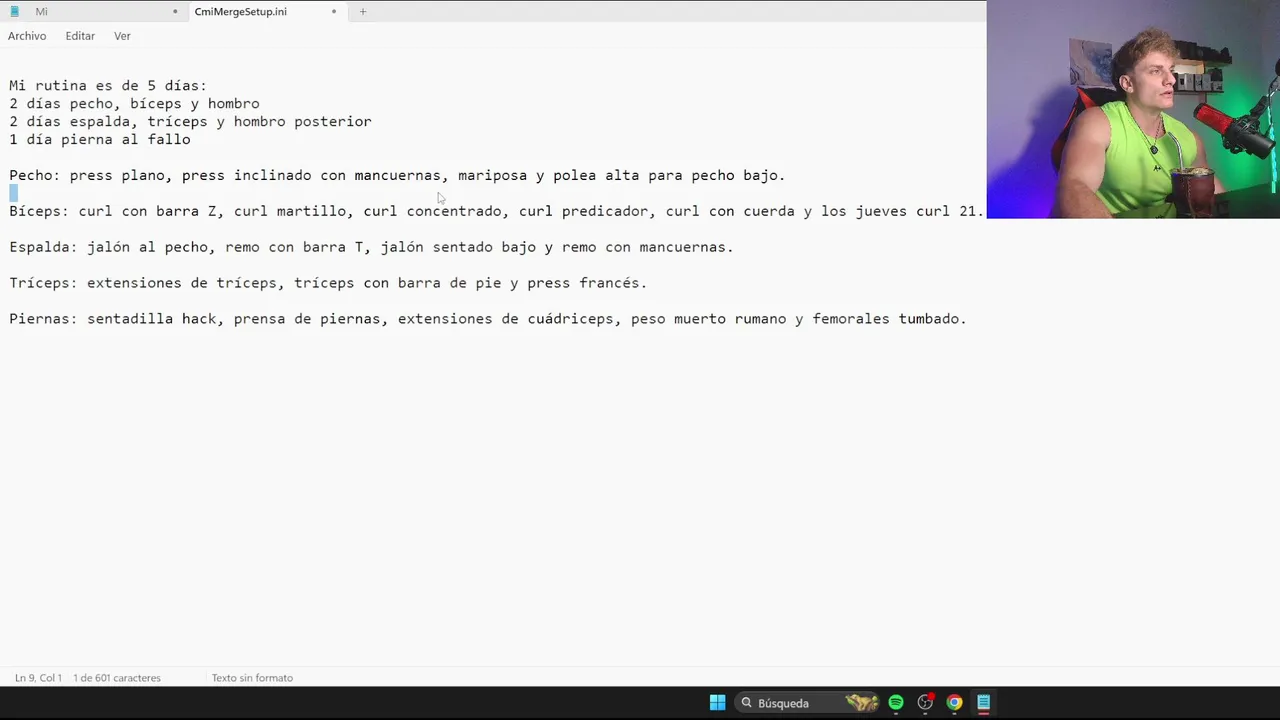Open Spotify from the taskbar
Image resolution: width=1280 pixels, height=720 pixels.
(896, 702)
